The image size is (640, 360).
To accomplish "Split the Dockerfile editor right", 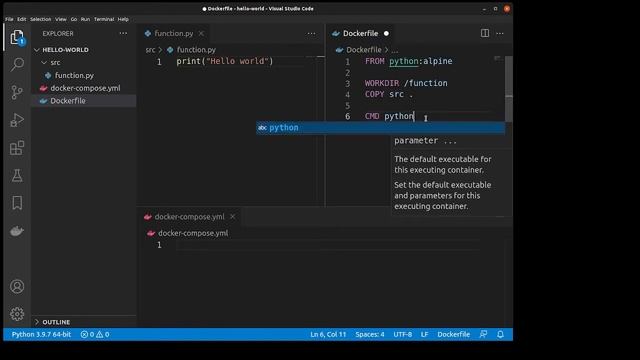I will click(484, 33).
